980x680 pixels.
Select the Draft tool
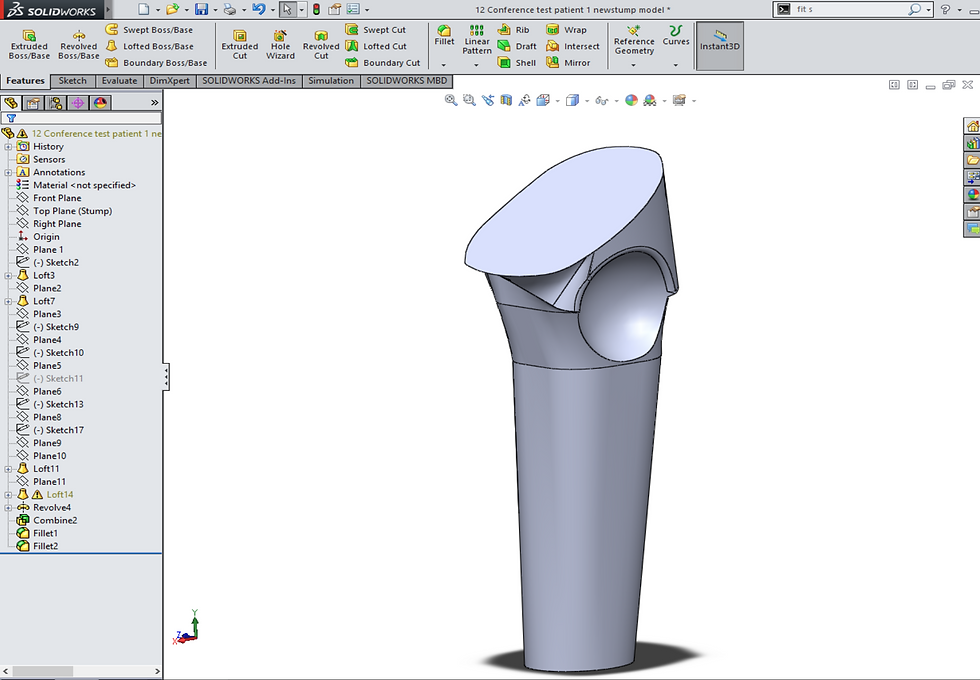(x=517, y=46)
